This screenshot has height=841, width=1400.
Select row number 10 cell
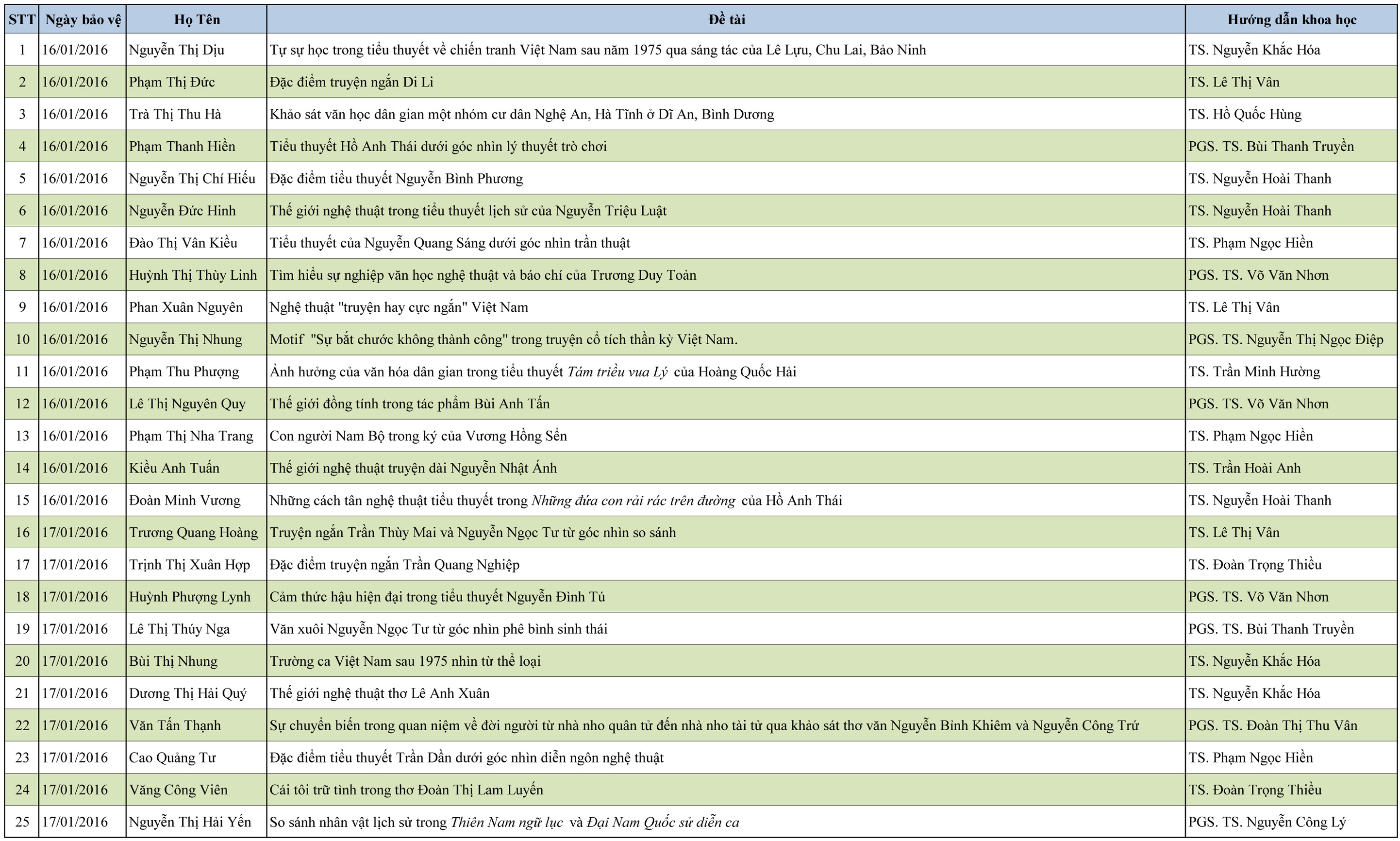tap(22, 339)
